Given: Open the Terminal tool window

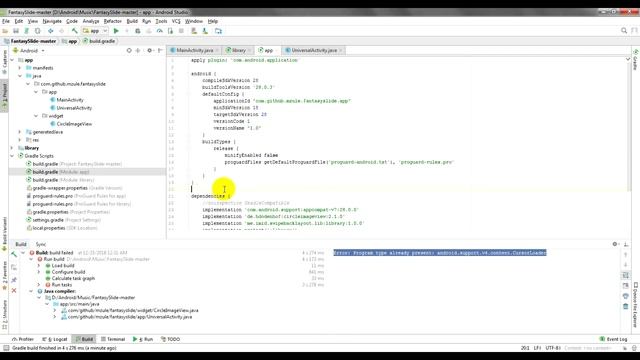Looking at the screenshot, I should [113, 339].
